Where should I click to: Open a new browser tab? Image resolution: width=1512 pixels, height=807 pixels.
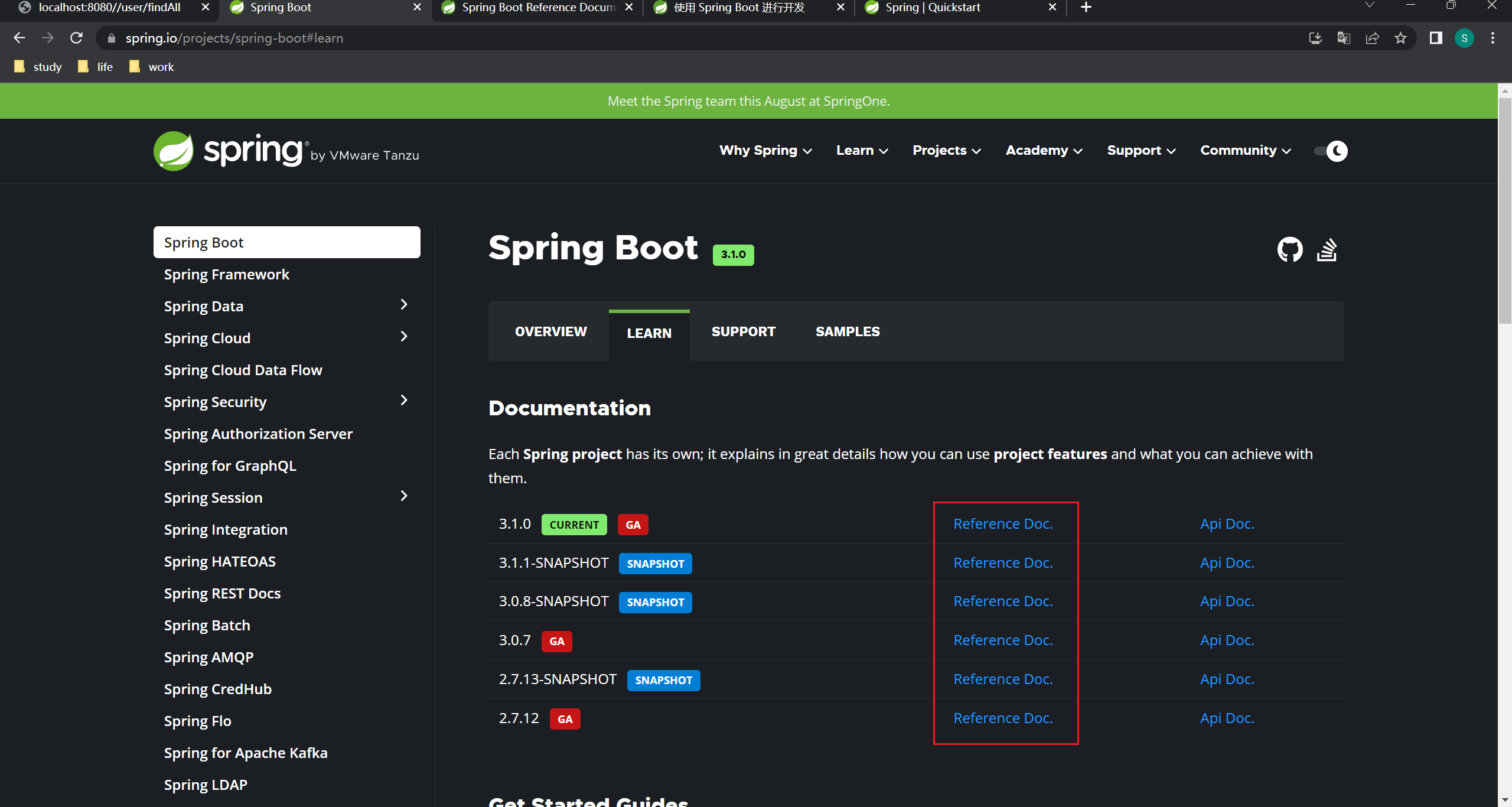(1086, 7)
